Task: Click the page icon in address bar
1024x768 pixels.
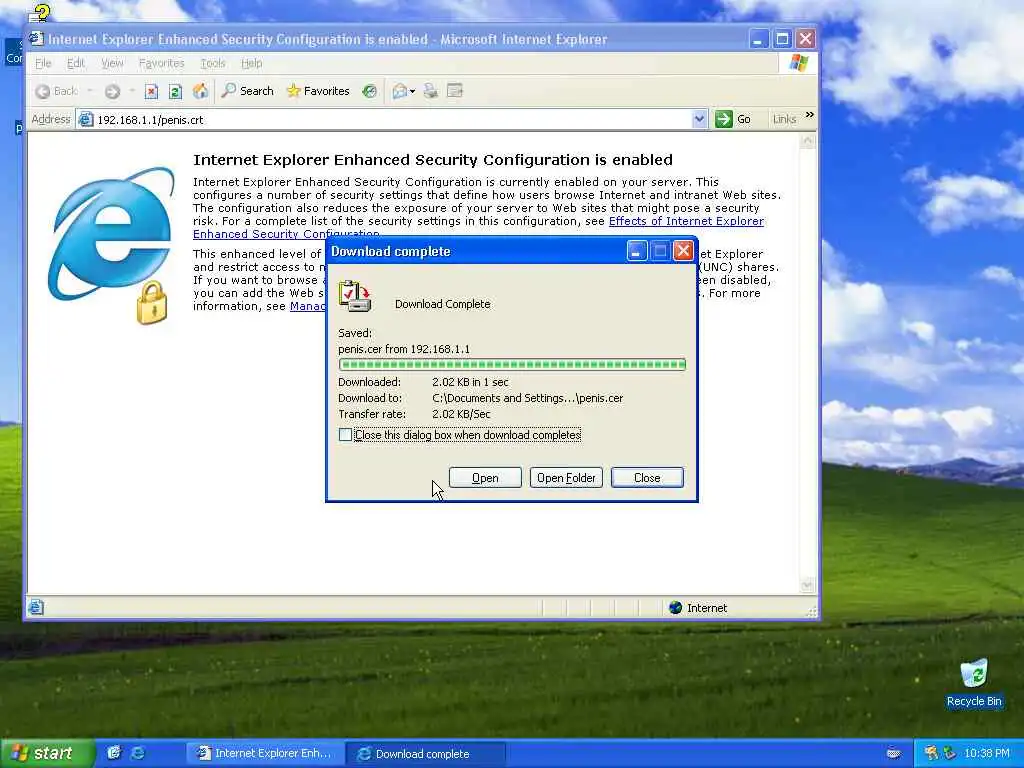Action: [86, 120]
